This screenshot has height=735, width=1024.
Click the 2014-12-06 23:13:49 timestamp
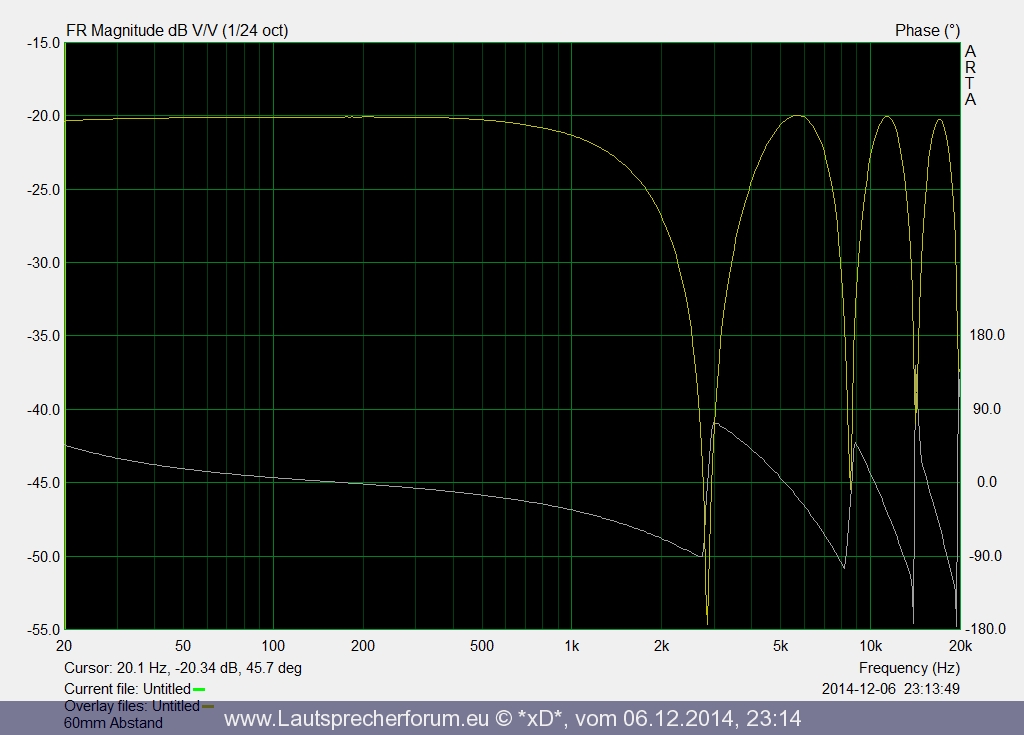pyautogui.click(x=890, y=689)
